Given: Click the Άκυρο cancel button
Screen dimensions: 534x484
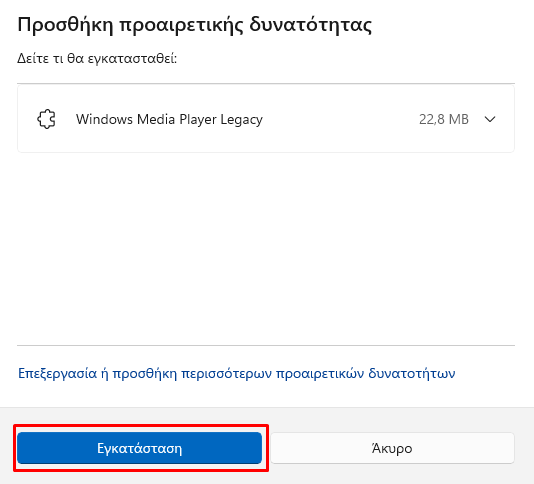Looking at the screenshot, I should [392, 448].
